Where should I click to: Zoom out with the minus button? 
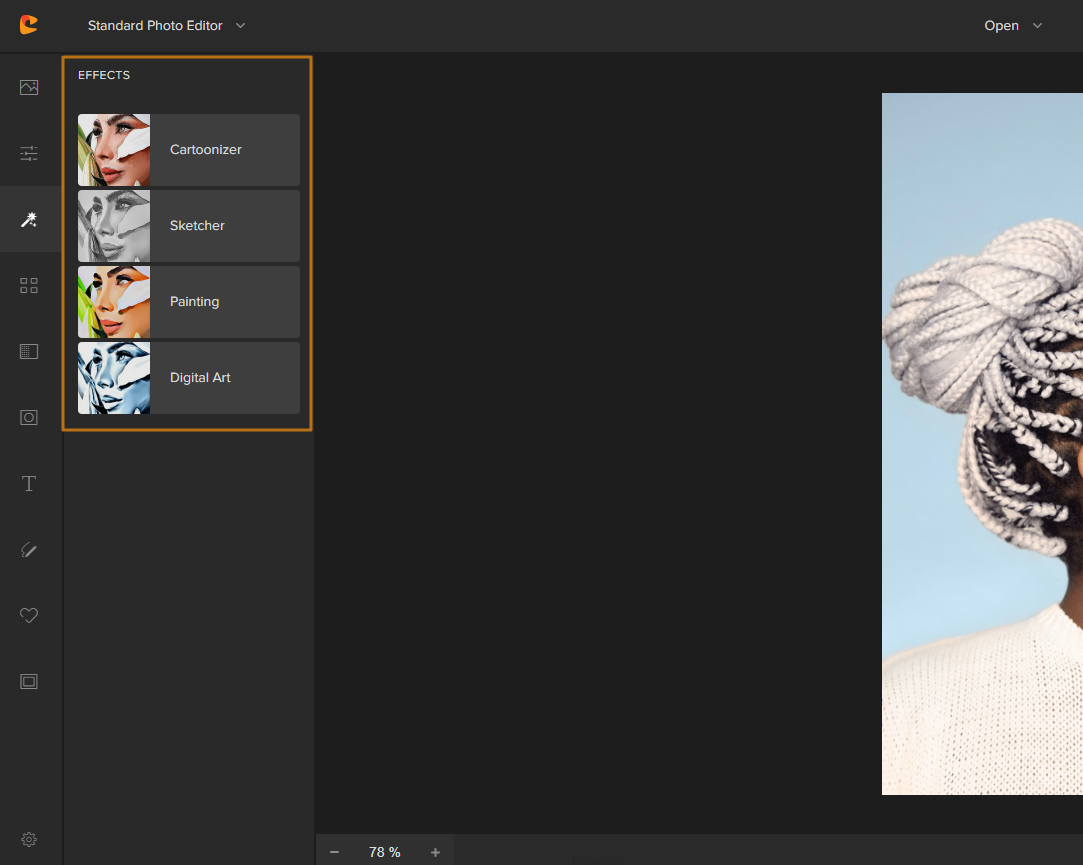pyautogui.click(x=334, y=852)
